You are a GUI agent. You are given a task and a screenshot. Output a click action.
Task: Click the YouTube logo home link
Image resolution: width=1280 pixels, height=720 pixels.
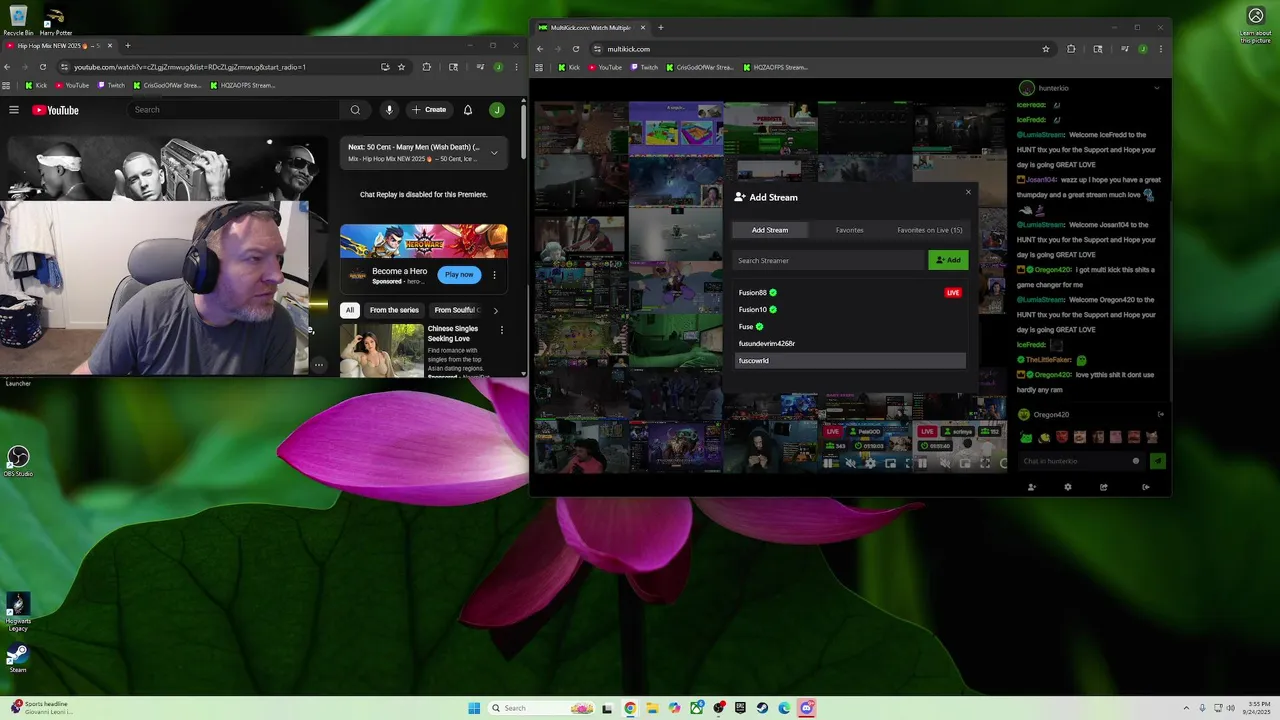(55, 110)
